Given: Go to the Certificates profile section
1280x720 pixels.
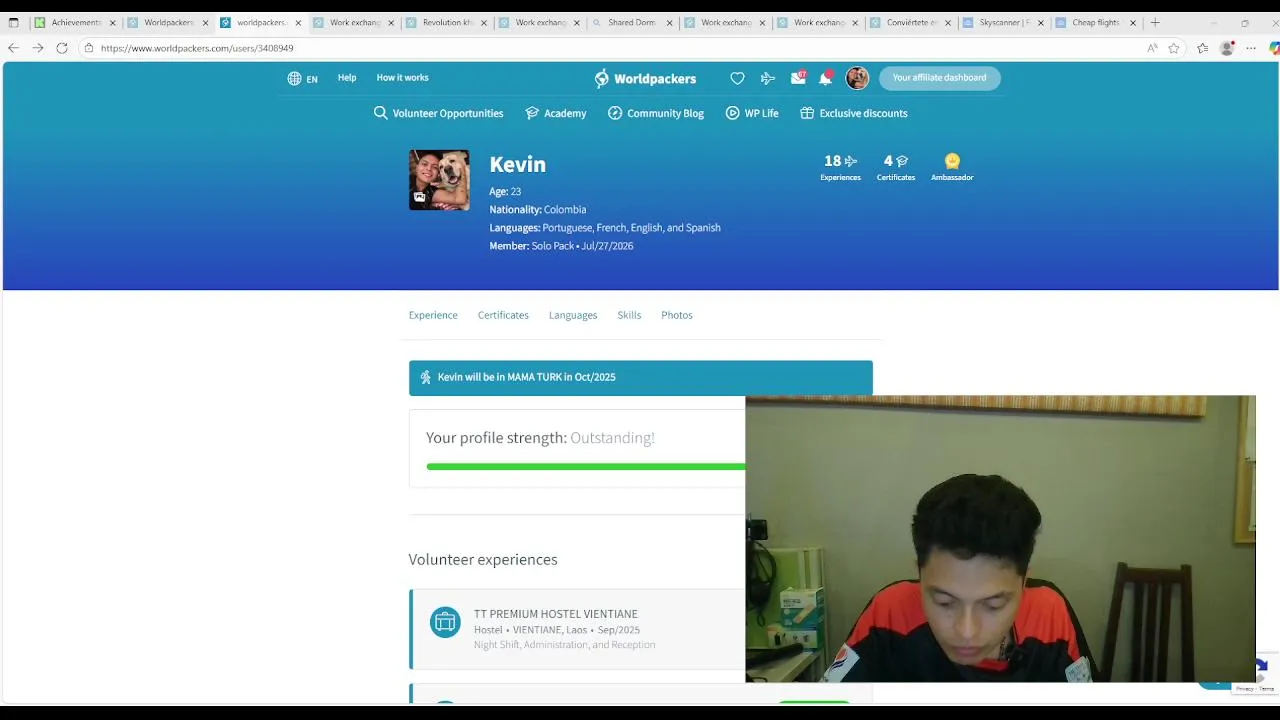Looking at the screenshot, I should pos(503,315).
